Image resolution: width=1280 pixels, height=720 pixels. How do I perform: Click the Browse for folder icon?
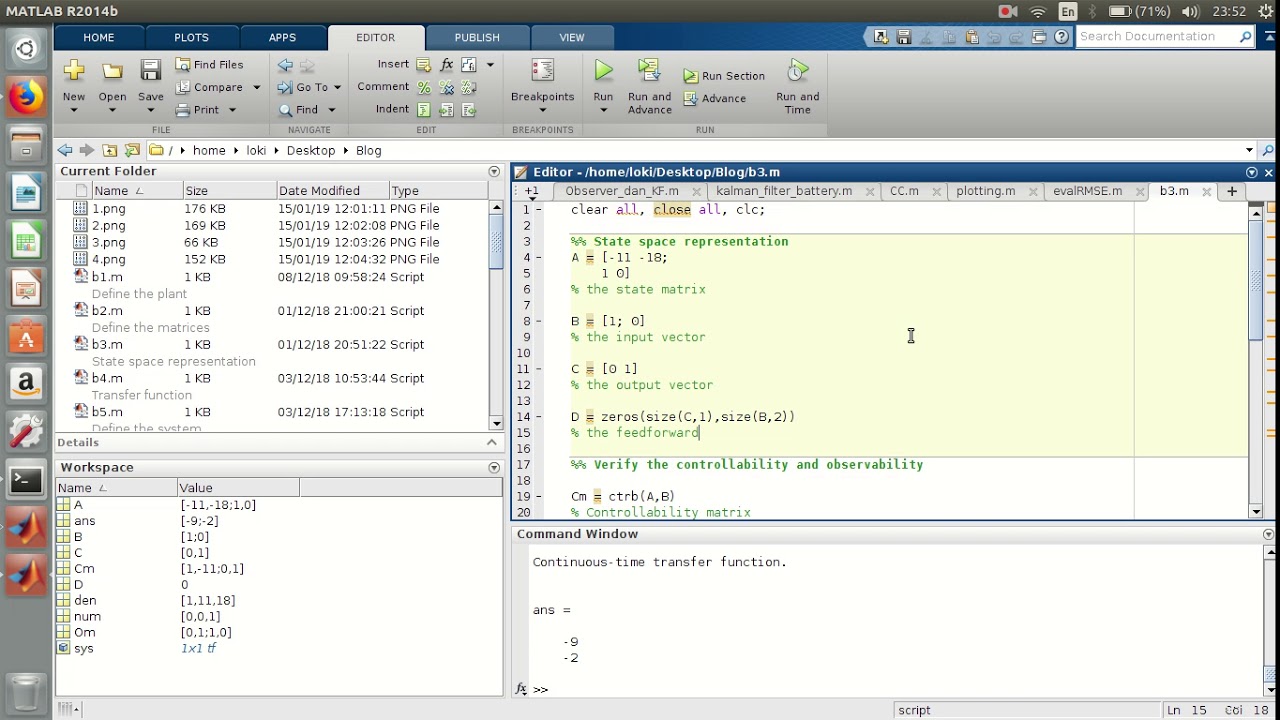(132, 150)
